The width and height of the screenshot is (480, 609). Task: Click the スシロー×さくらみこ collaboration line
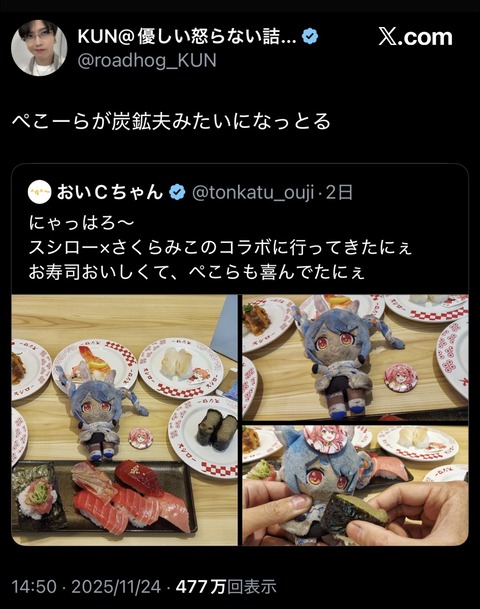click(x=220, y=248)
